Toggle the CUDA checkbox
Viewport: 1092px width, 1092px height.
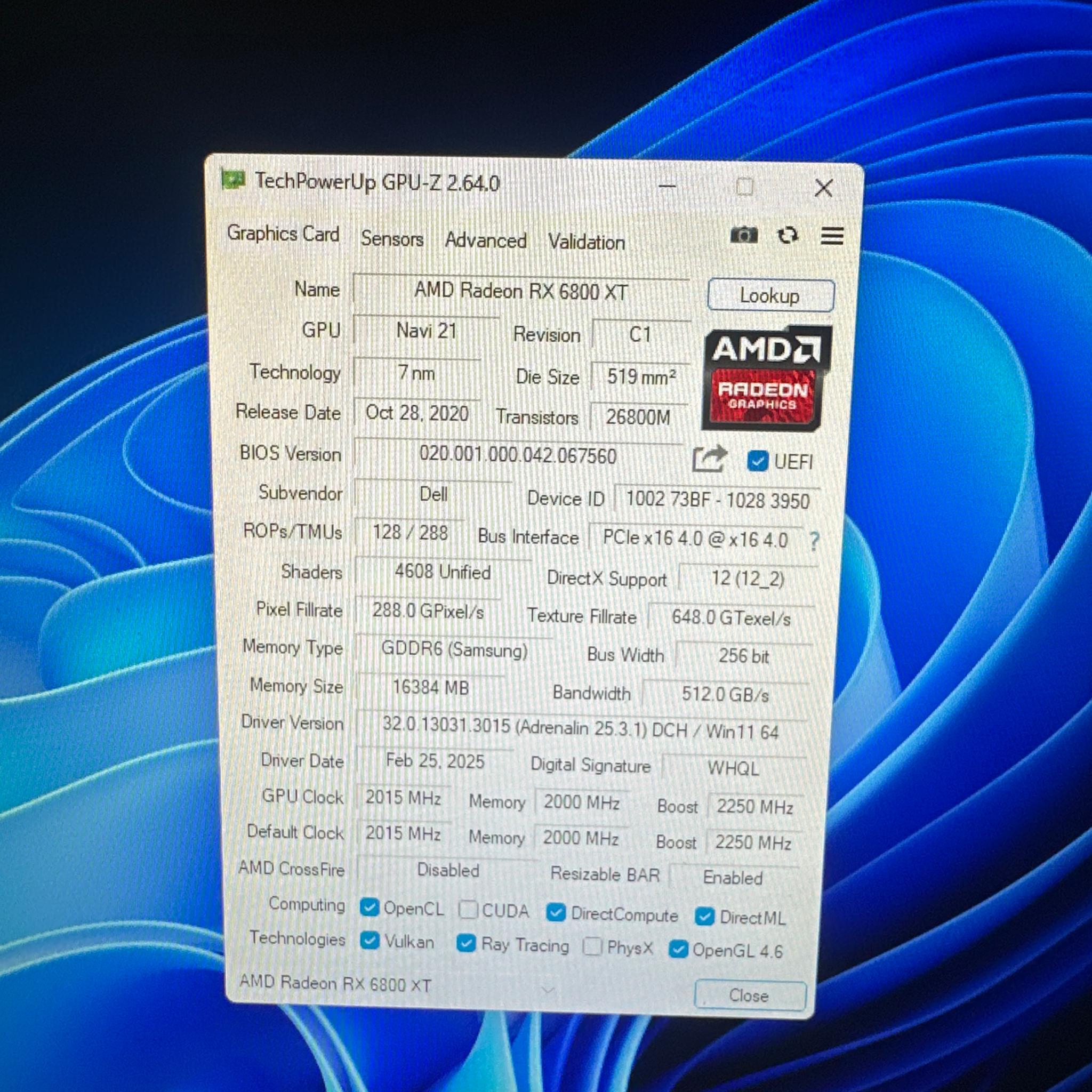[x=468, y=910]
